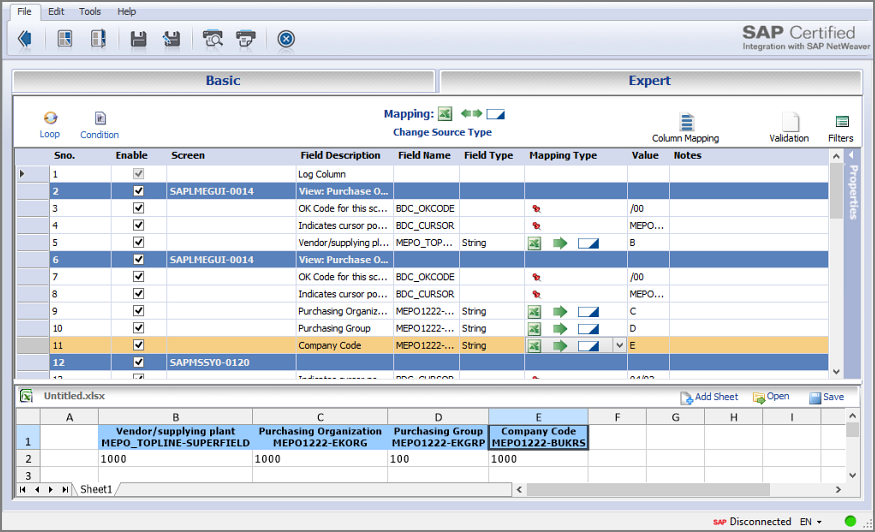Toggle Enable checkbox for SAPMSSY0-0120 row

click(x=138, y=362)
